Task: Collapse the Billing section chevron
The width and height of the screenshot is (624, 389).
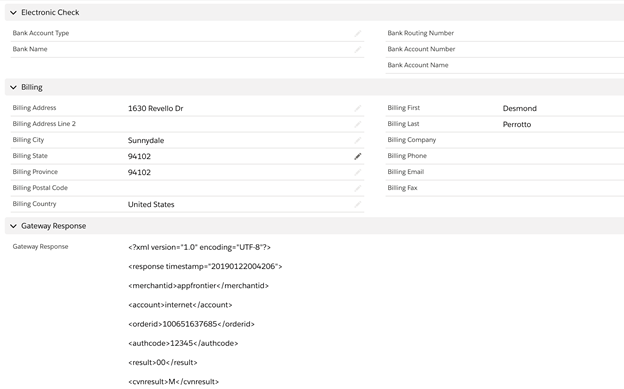Action: [x=13, y=87]
